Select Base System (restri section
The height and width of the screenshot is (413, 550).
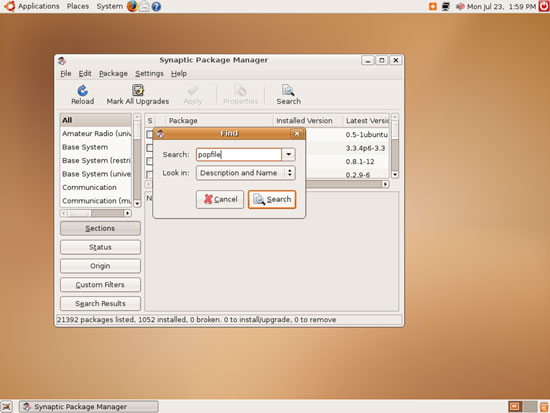coord(96,160)
